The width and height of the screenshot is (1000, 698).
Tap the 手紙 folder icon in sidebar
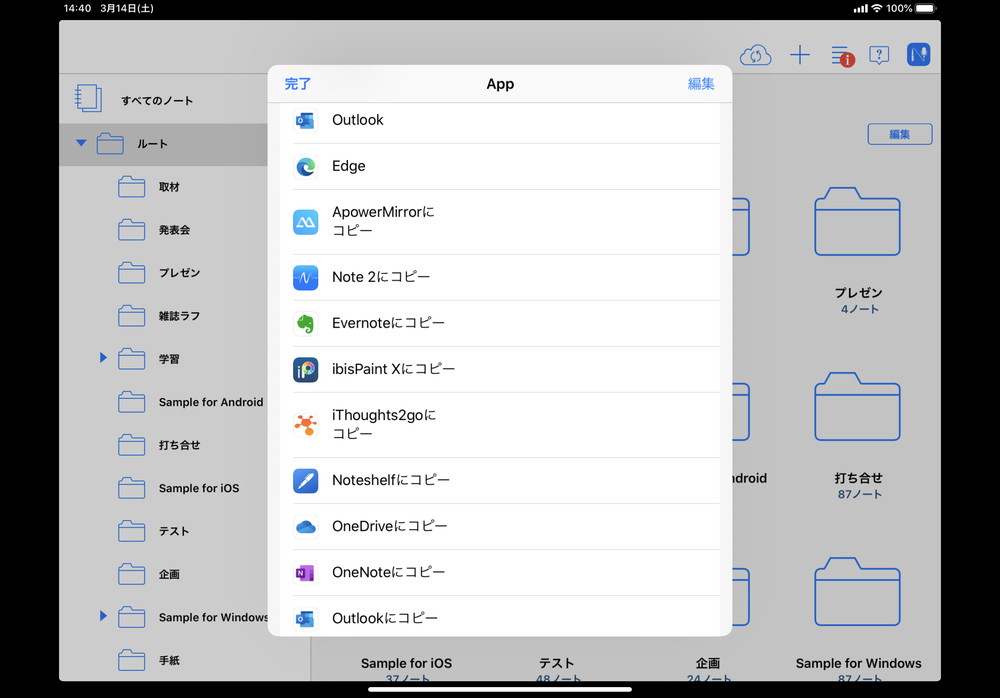[x=131, y=660]
